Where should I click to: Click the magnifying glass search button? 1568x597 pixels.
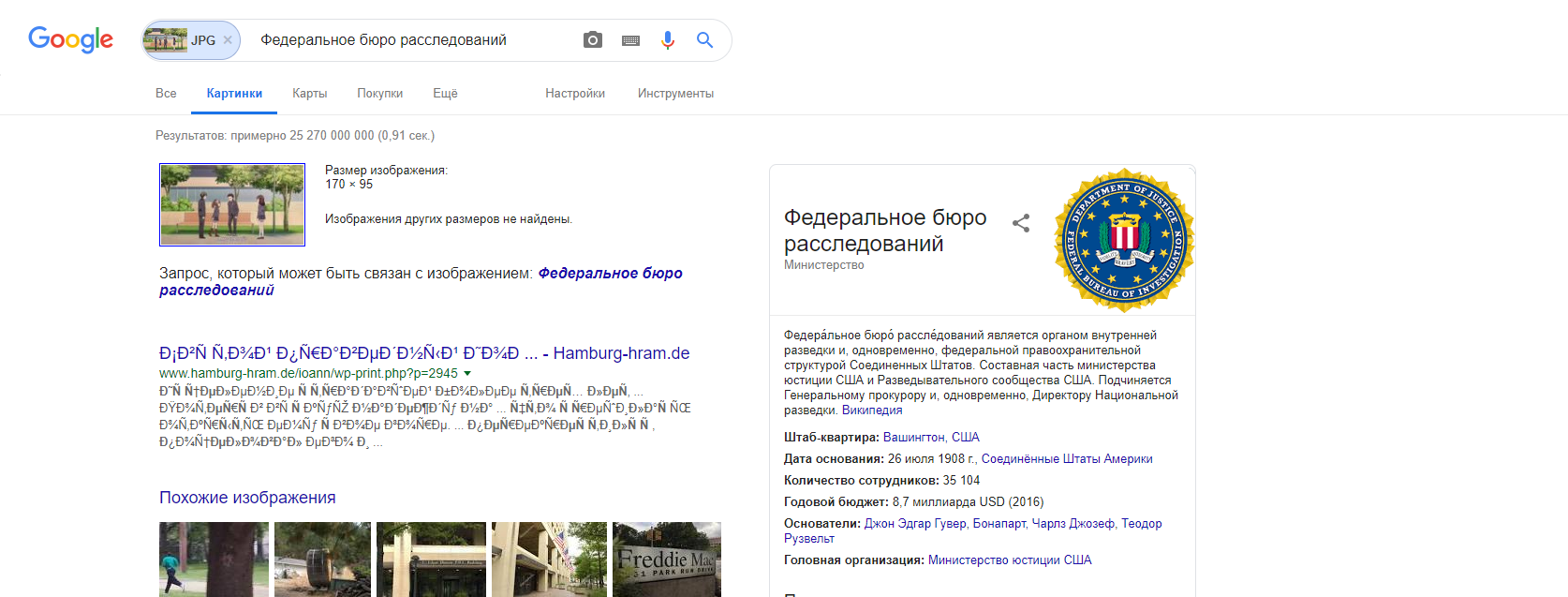click(705, 40)
